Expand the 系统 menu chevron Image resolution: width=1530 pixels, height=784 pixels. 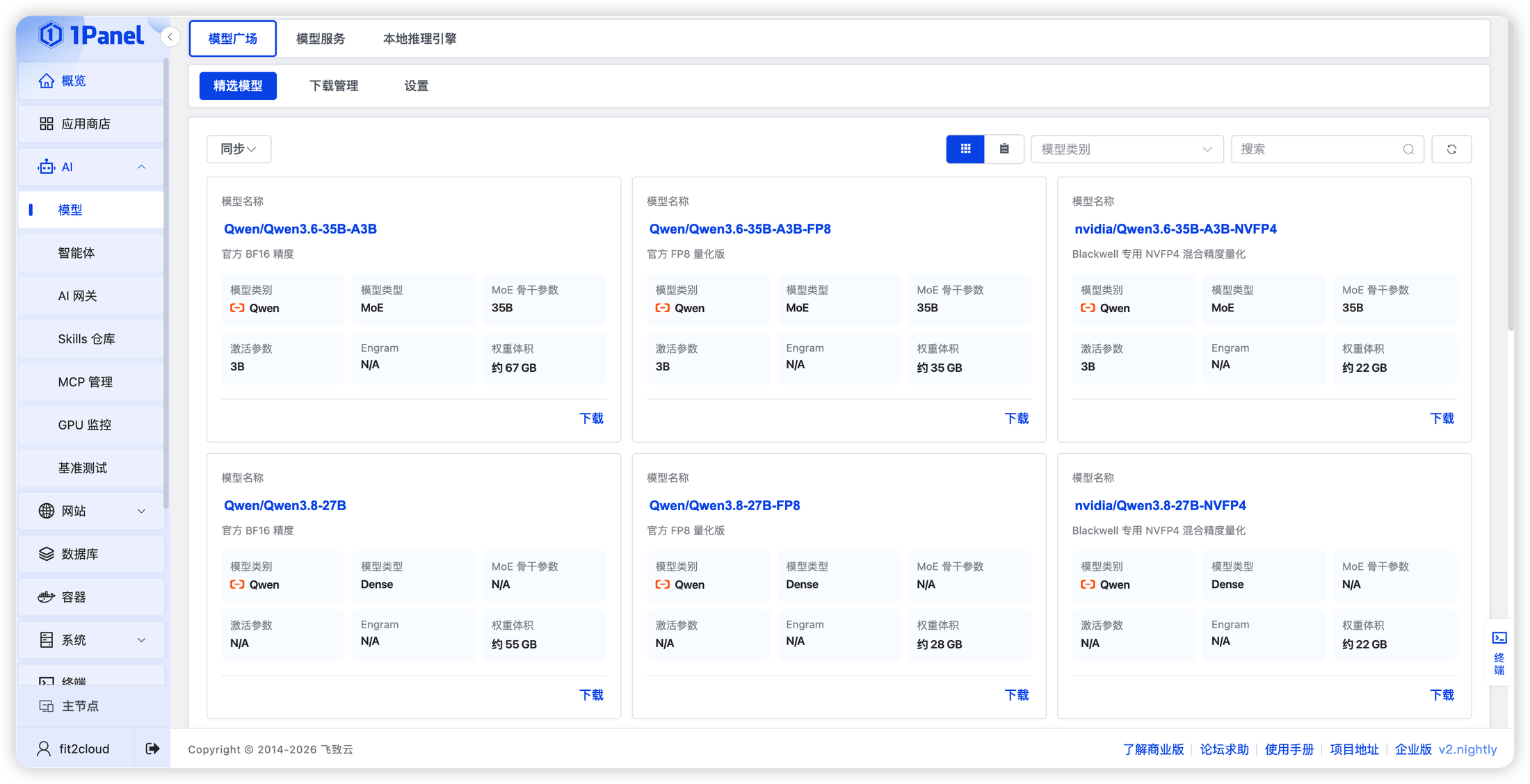coord(142,640)
